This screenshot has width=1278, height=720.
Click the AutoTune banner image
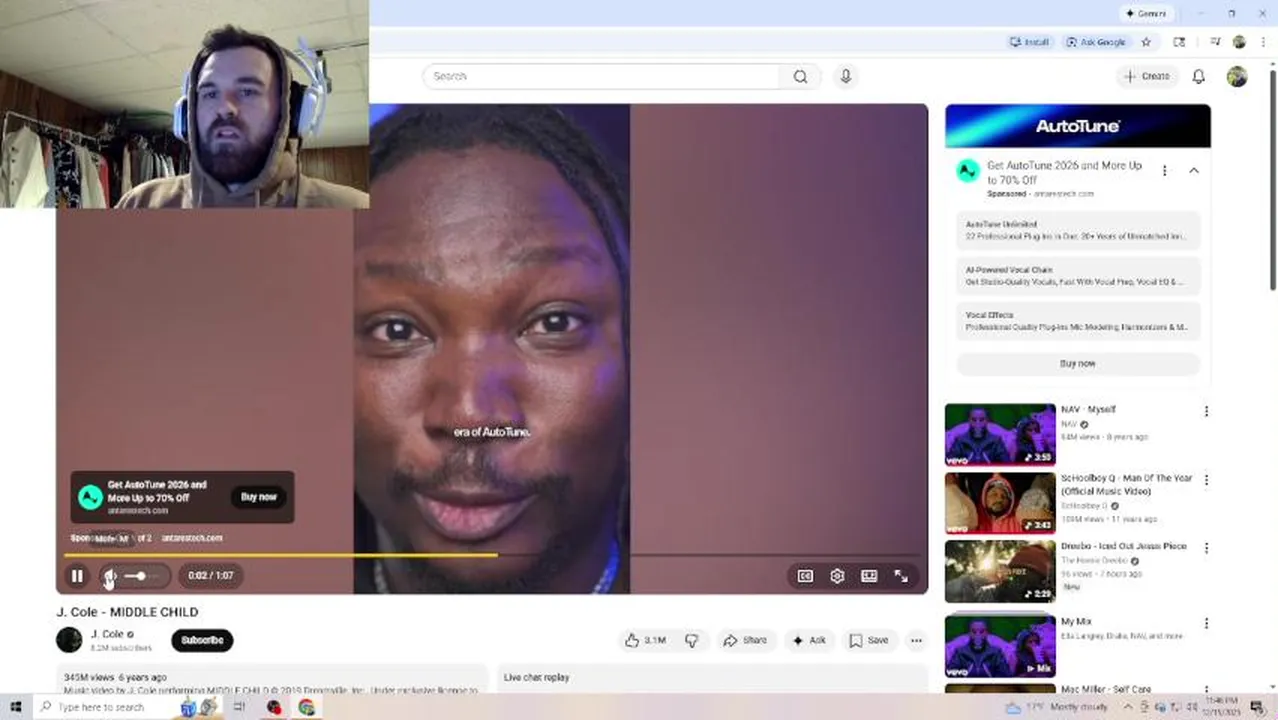(1077, 126)
